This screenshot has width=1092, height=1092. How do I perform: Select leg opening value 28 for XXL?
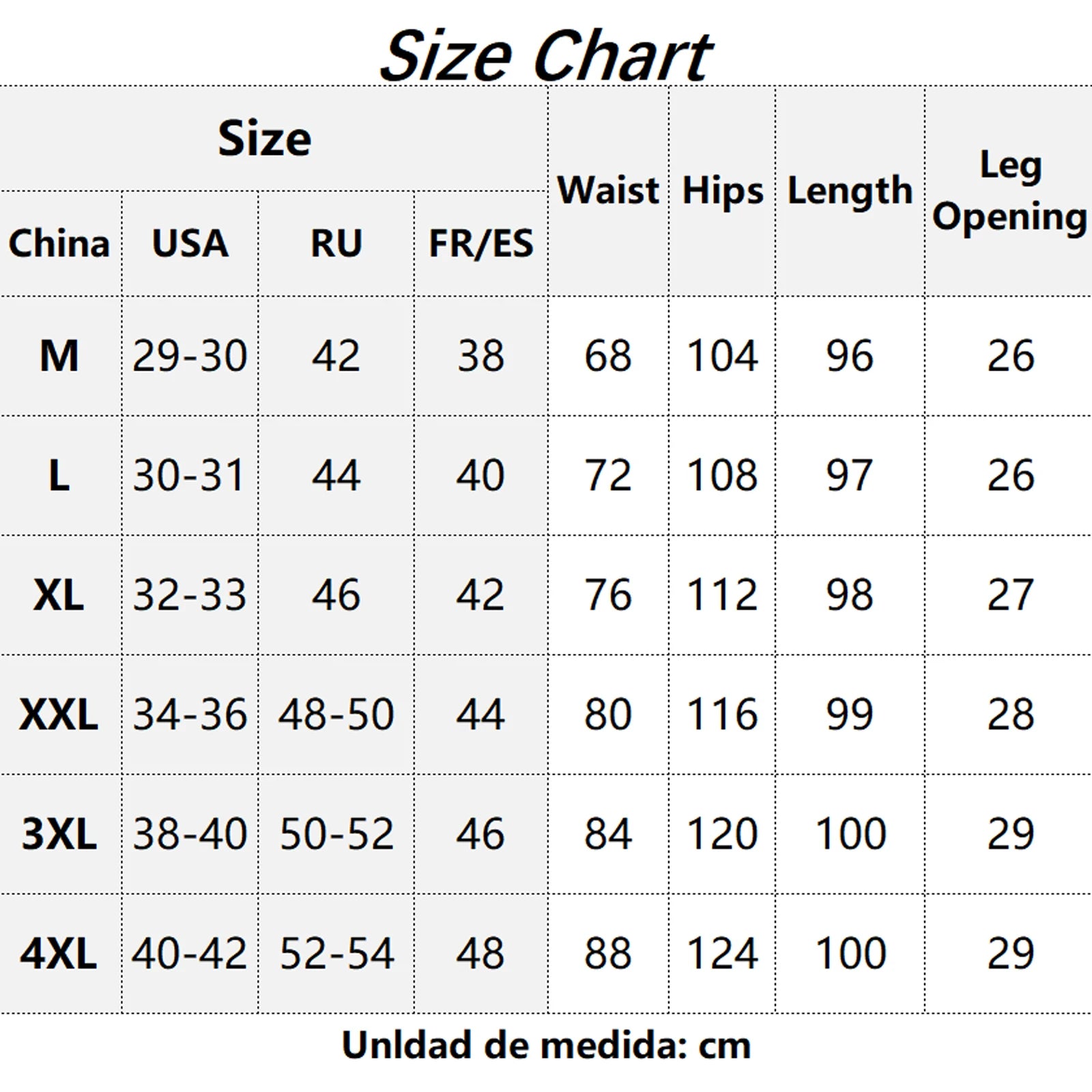pos(1011,715)
